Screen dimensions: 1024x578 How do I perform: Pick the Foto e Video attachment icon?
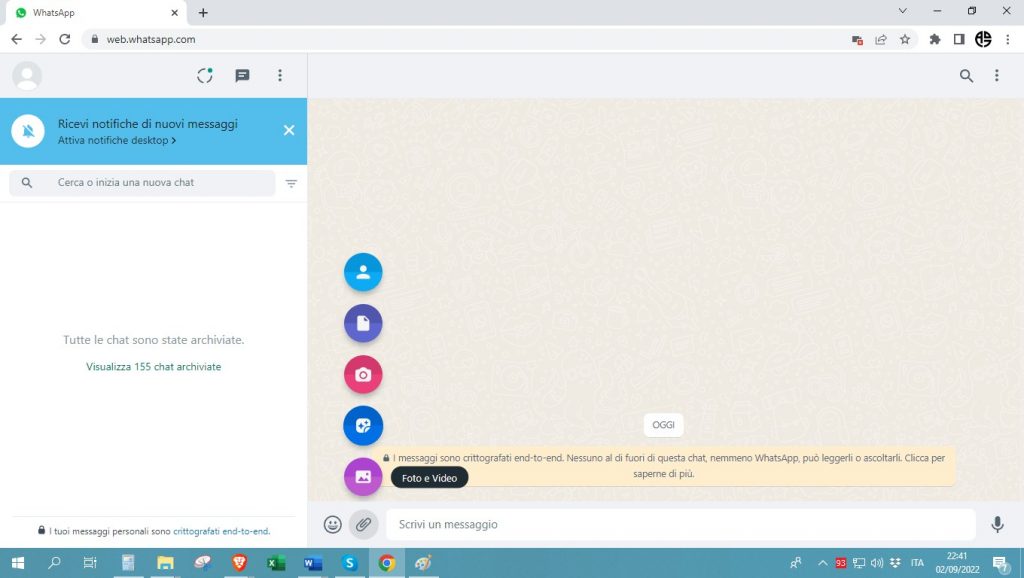tap(363, 477)
